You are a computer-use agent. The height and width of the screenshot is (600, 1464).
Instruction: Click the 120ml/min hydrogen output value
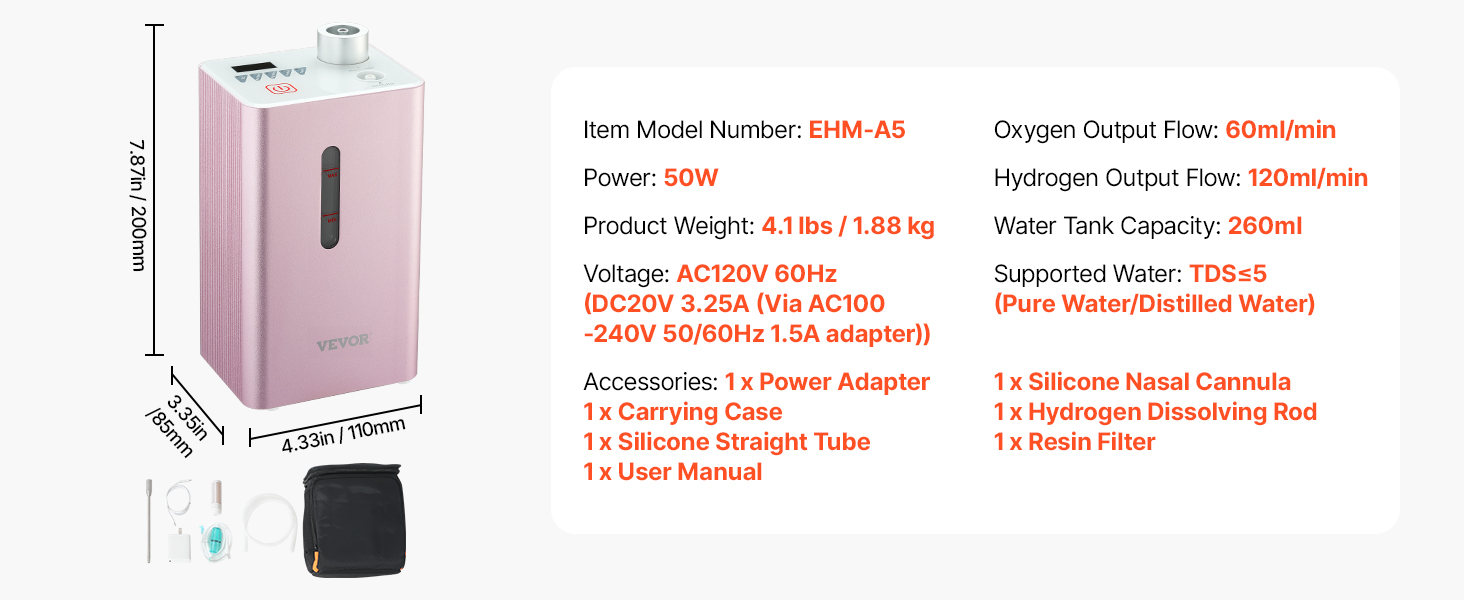point(1307,178)
